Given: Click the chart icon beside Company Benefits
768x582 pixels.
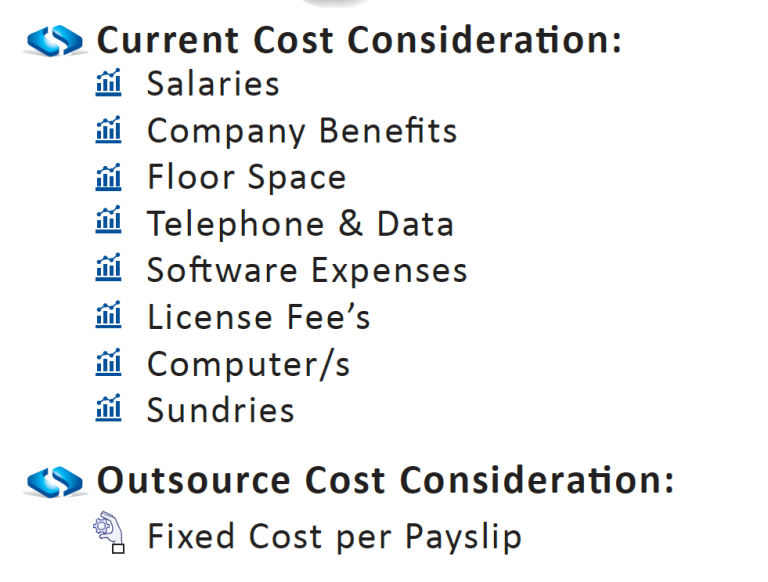Looking at the screenshot, I should [x=108, y=130].
